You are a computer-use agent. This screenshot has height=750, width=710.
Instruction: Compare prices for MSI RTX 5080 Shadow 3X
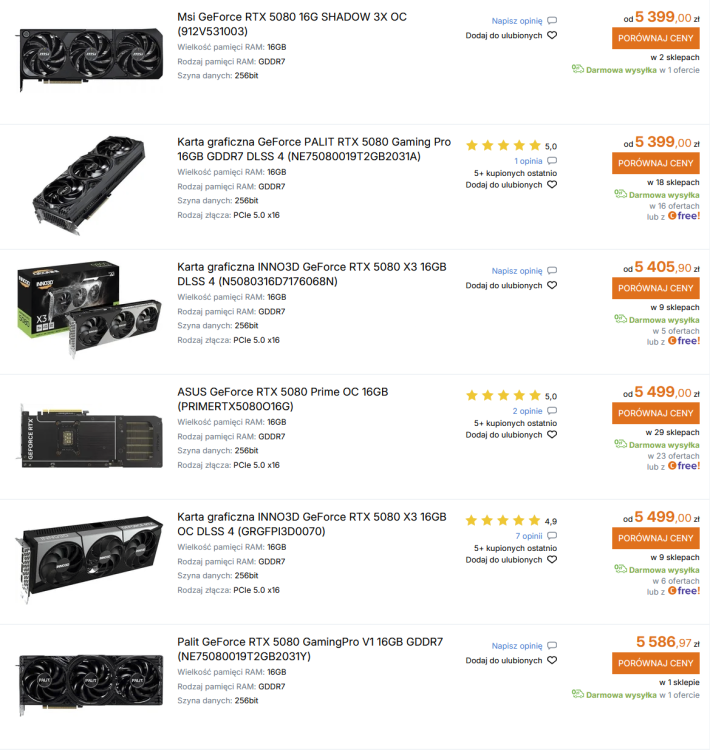655,38
